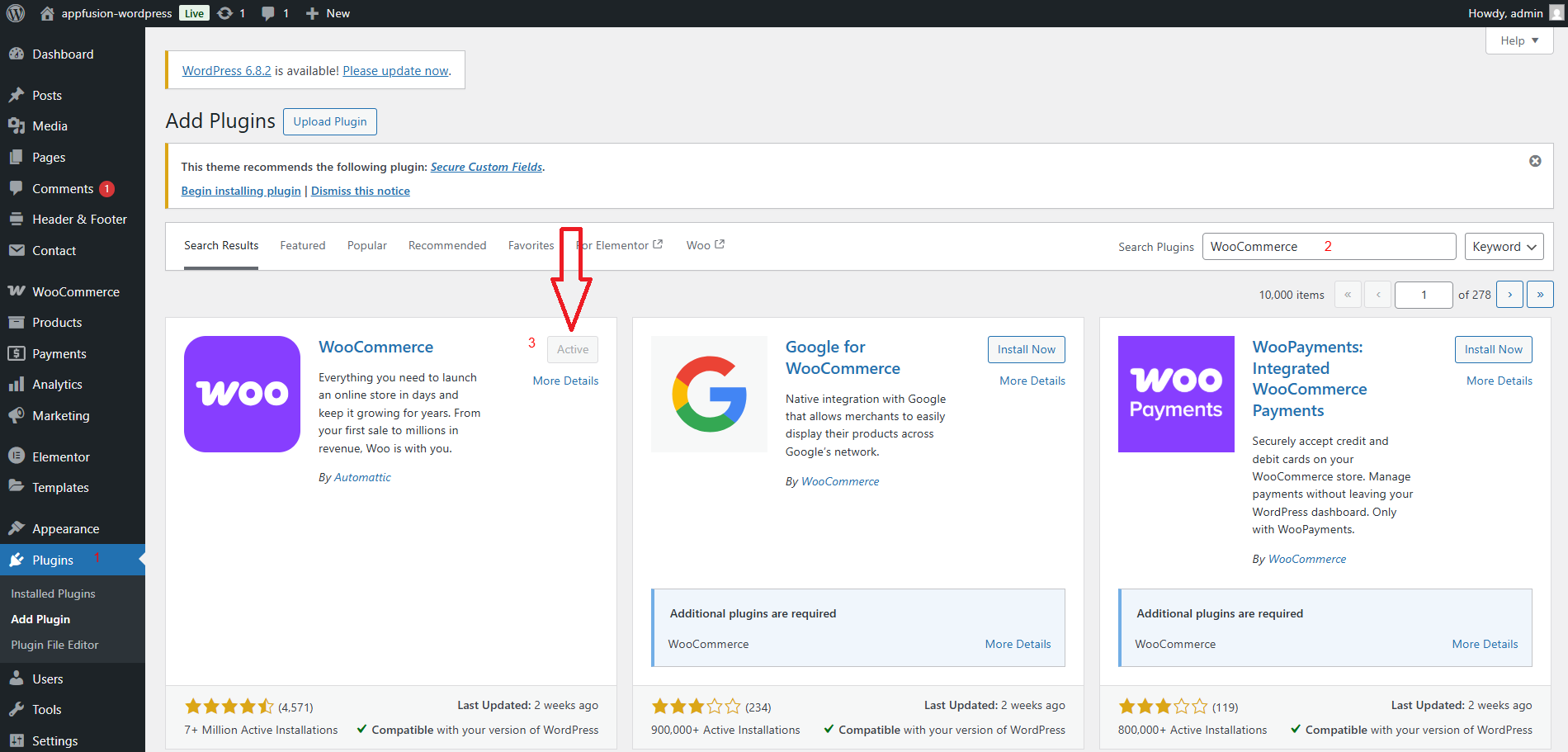The height and width of the screenshot is (752, 1568).
Task: Click the comments bubble icon in admin bar
Action: click(x=268, y=13)
